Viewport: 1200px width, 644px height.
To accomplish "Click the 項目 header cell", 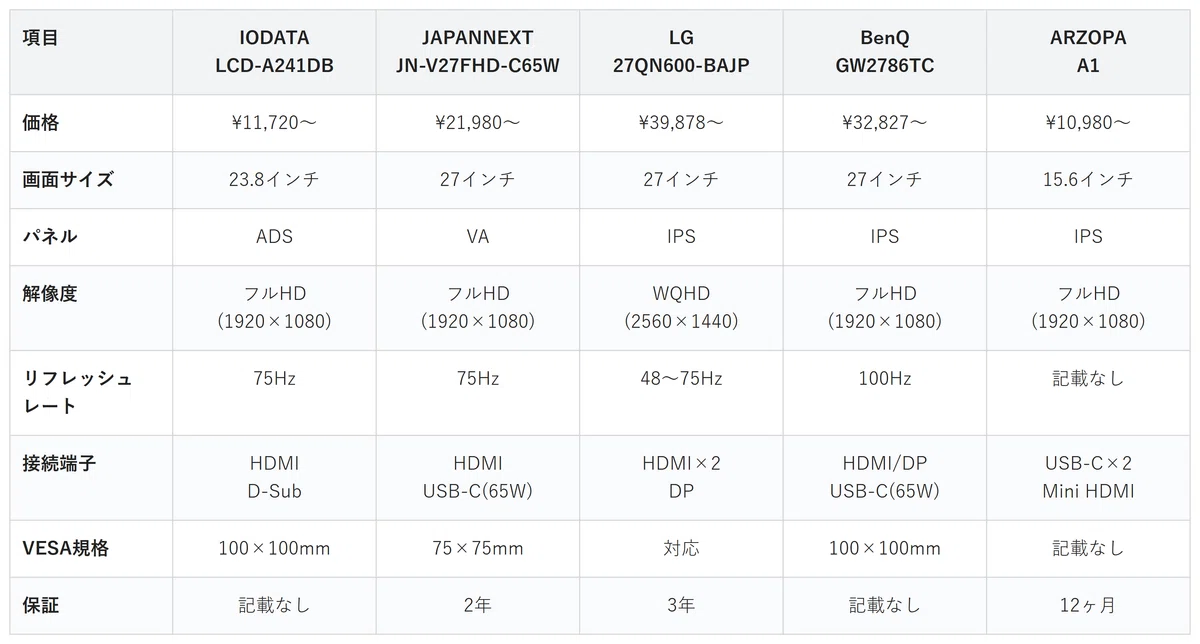I will click(91, 52).
